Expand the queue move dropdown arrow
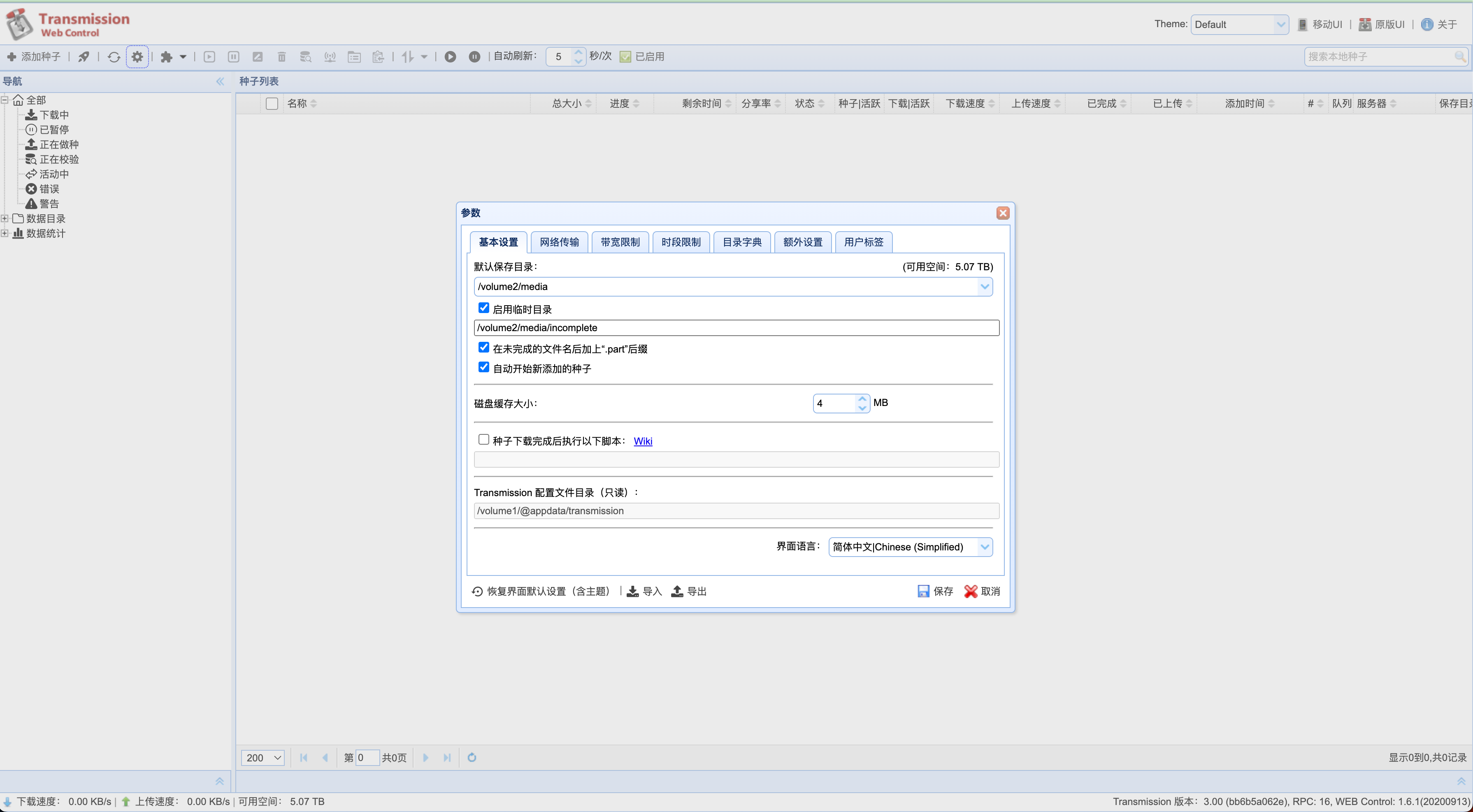1473x812 pixels. (x=424, y=57)
